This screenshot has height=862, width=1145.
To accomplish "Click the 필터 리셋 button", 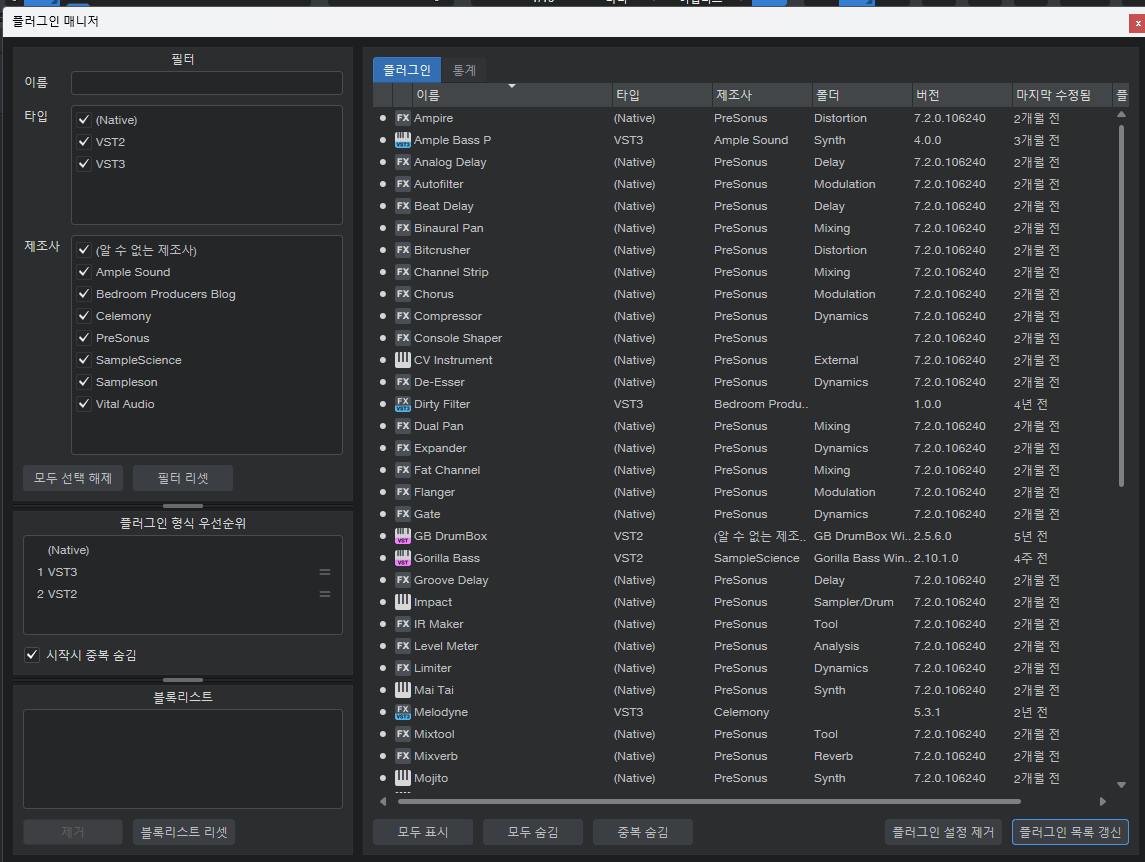I will [x=183, y=478].
